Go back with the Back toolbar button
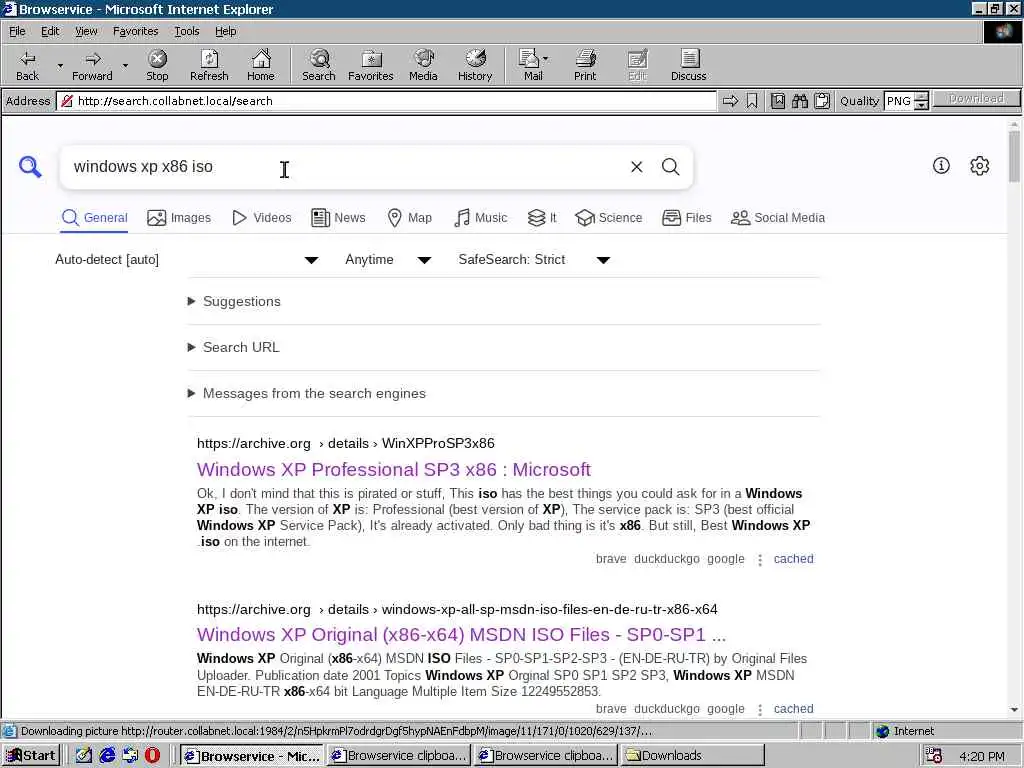This screenshot has height=768, width=1024. (27, 65)
